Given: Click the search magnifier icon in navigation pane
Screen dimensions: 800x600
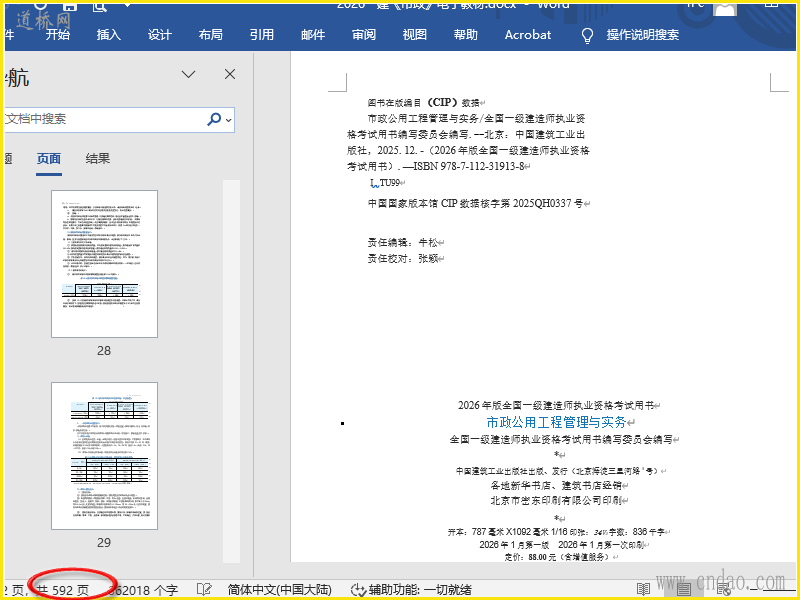Looking at the screenshot, I should [214, 119].
